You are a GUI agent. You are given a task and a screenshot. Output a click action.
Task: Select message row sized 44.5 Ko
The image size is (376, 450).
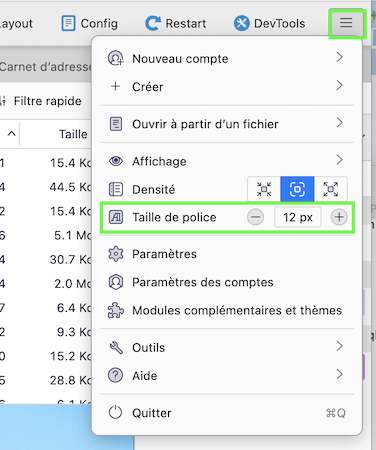click(46, 187)
